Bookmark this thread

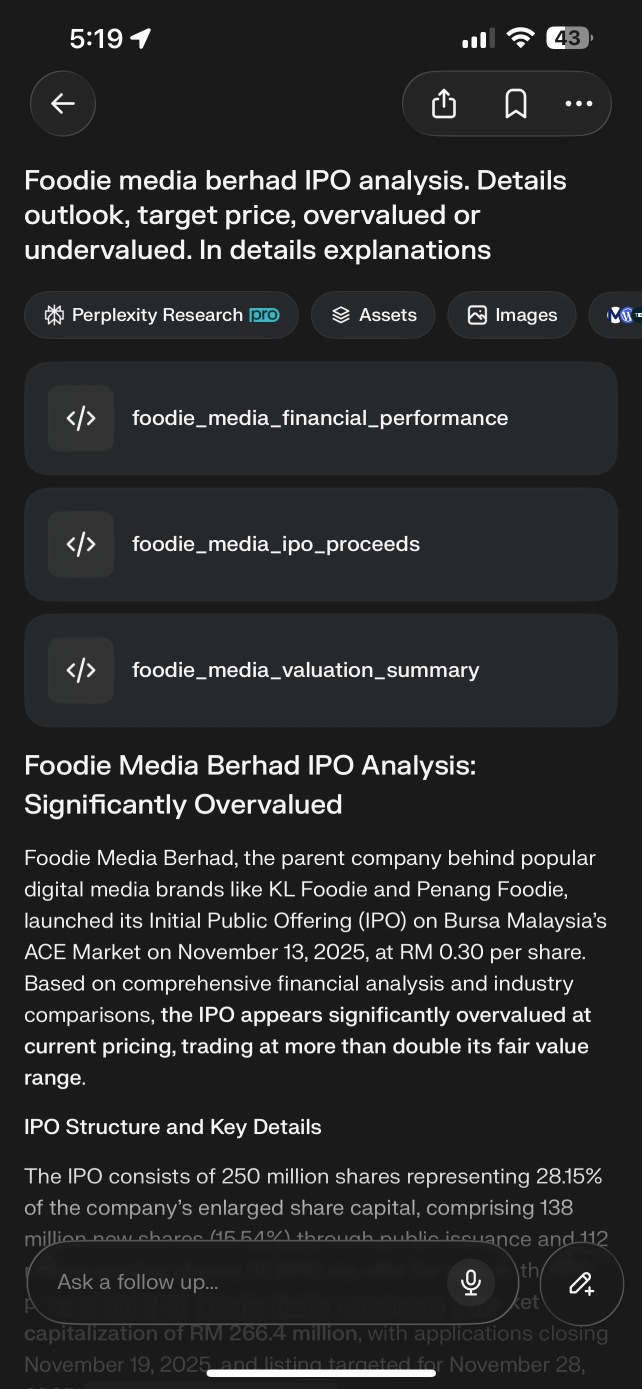click(516, 103)
